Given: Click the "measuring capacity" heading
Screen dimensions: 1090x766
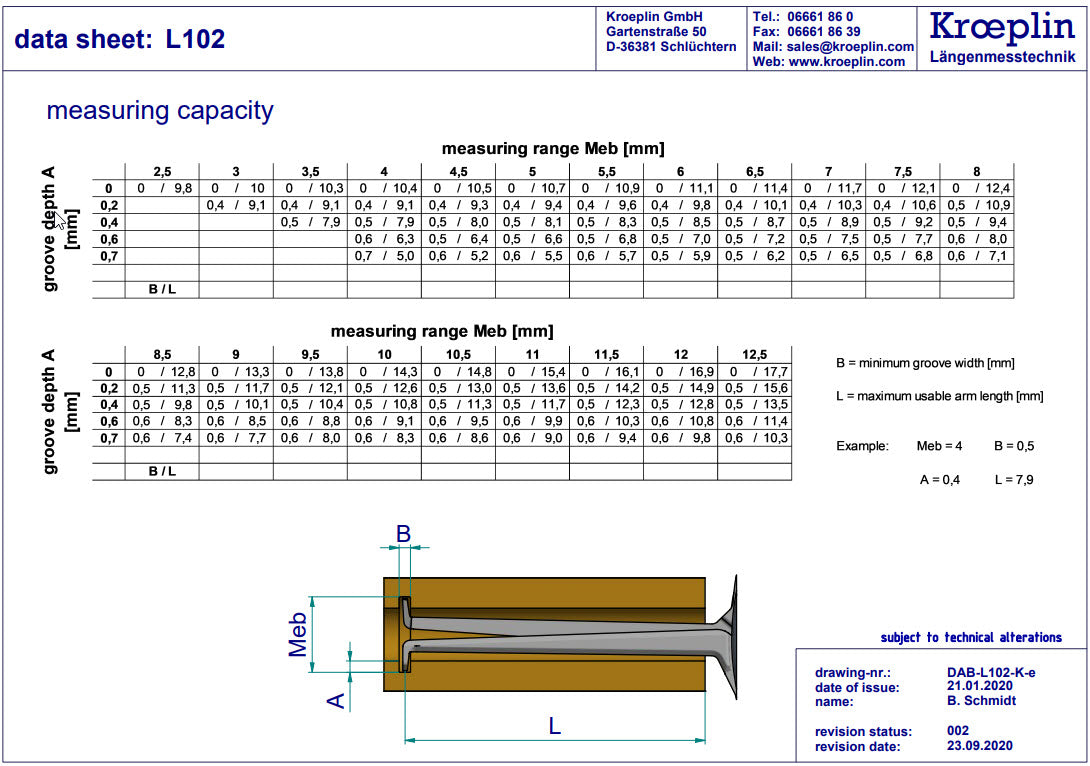Looking at the screenshot, I should [160, 110].
